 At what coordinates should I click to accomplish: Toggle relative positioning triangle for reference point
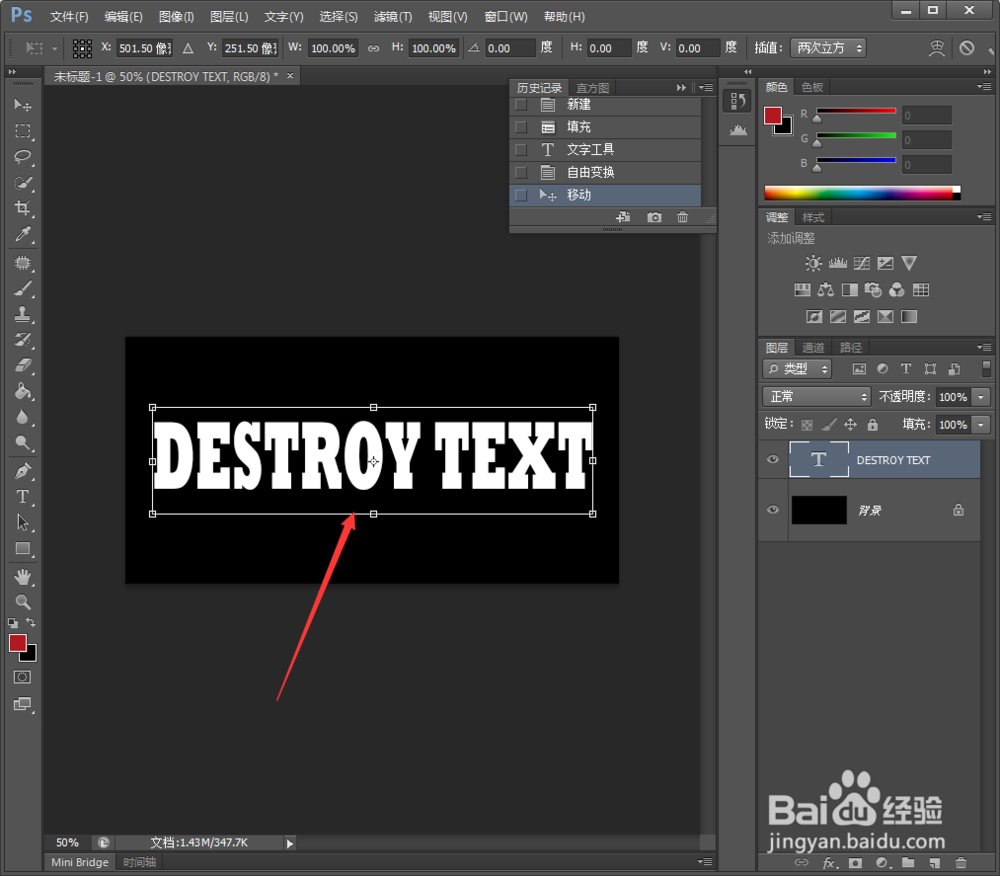point(188,48)
